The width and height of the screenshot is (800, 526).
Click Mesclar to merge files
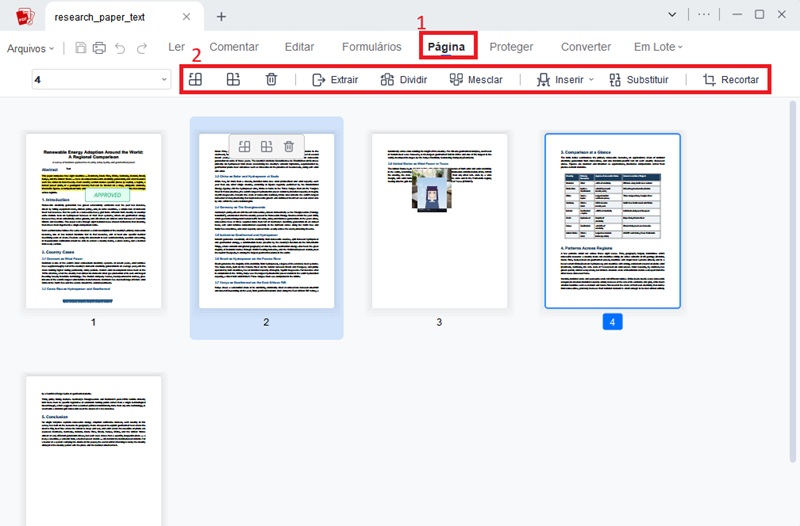476,80
